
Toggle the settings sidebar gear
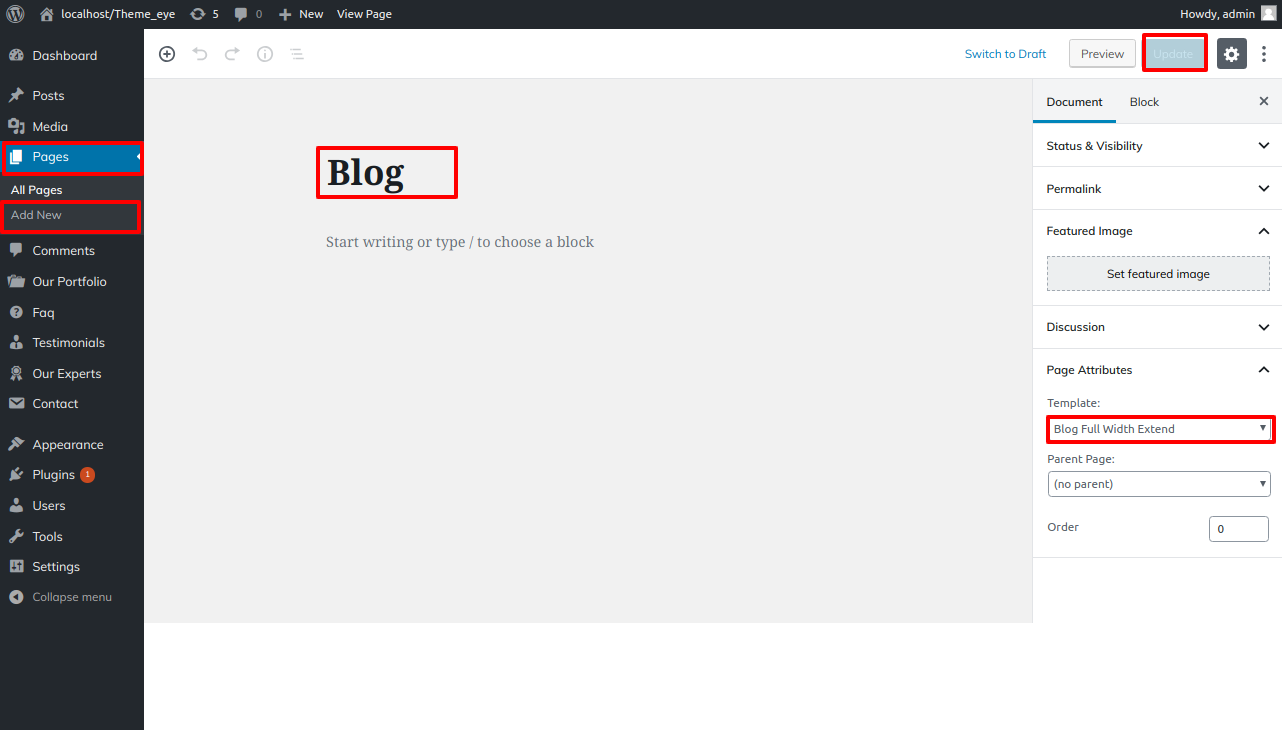(1231, 53)
